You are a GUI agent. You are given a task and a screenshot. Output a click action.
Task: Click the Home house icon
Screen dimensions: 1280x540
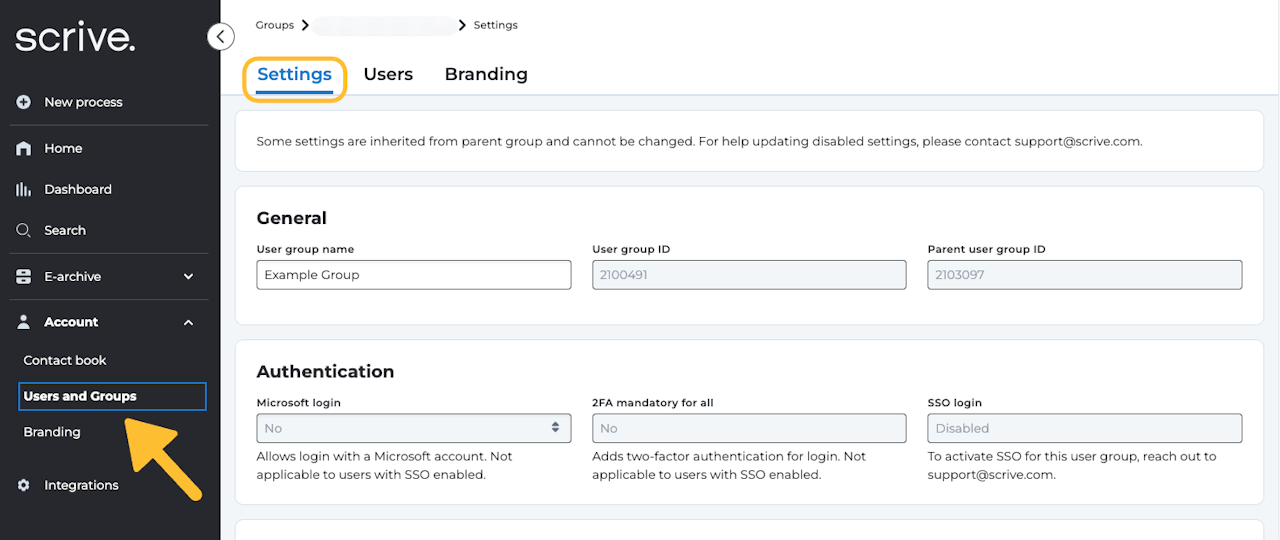pos(24,148)
